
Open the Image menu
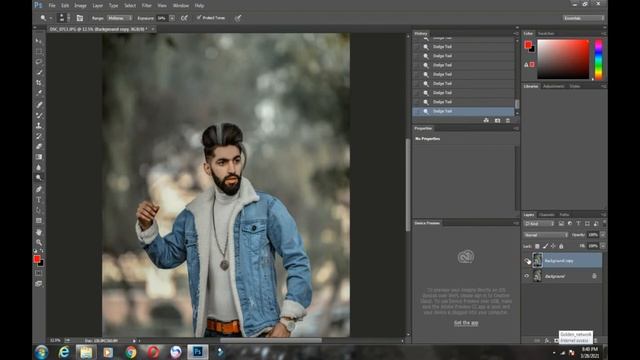pos(80,6)
